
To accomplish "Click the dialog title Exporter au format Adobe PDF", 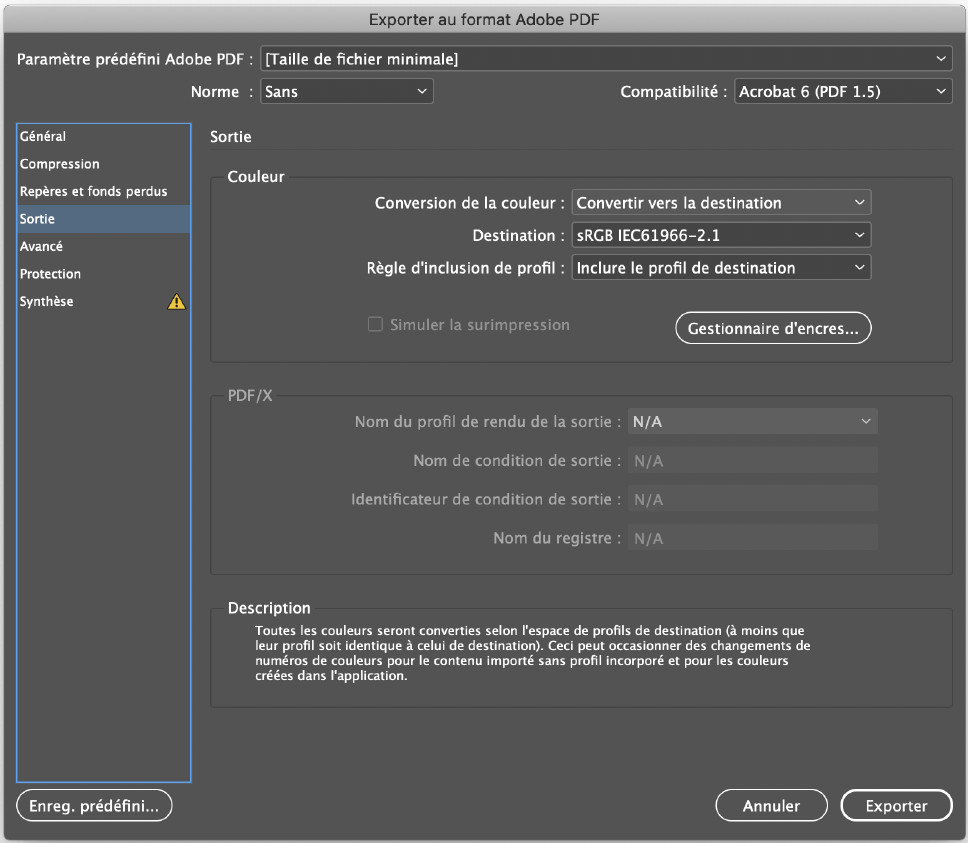I will point(484,19).
